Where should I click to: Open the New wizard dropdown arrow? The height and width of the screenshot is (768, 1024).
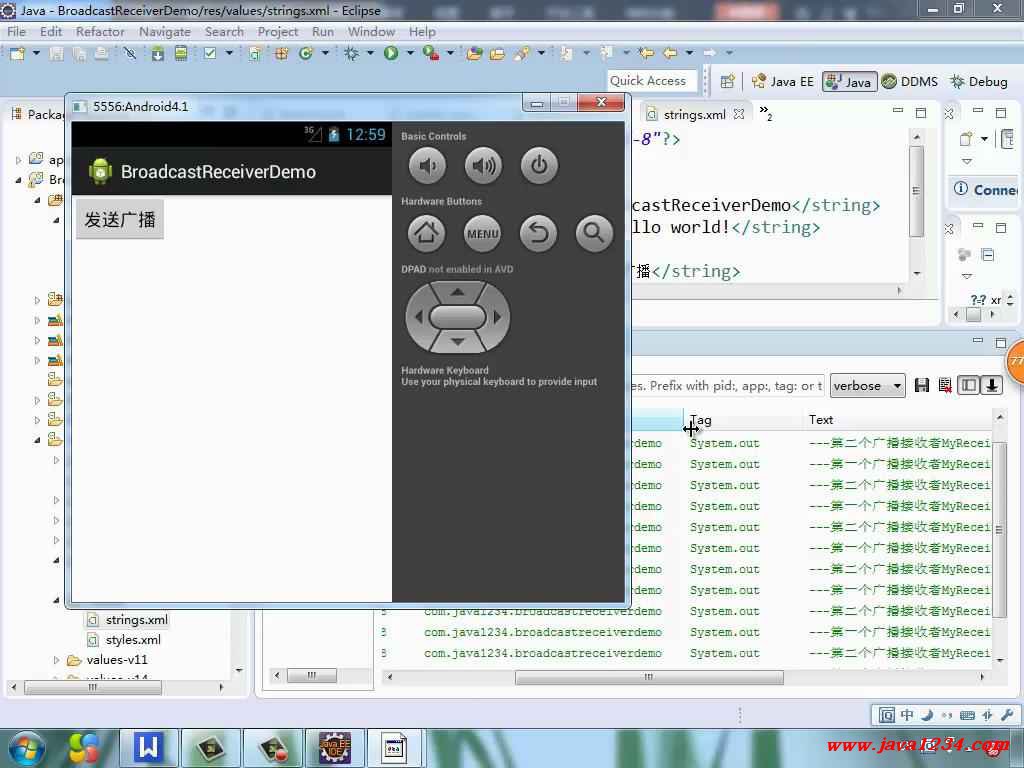[36, 54]
